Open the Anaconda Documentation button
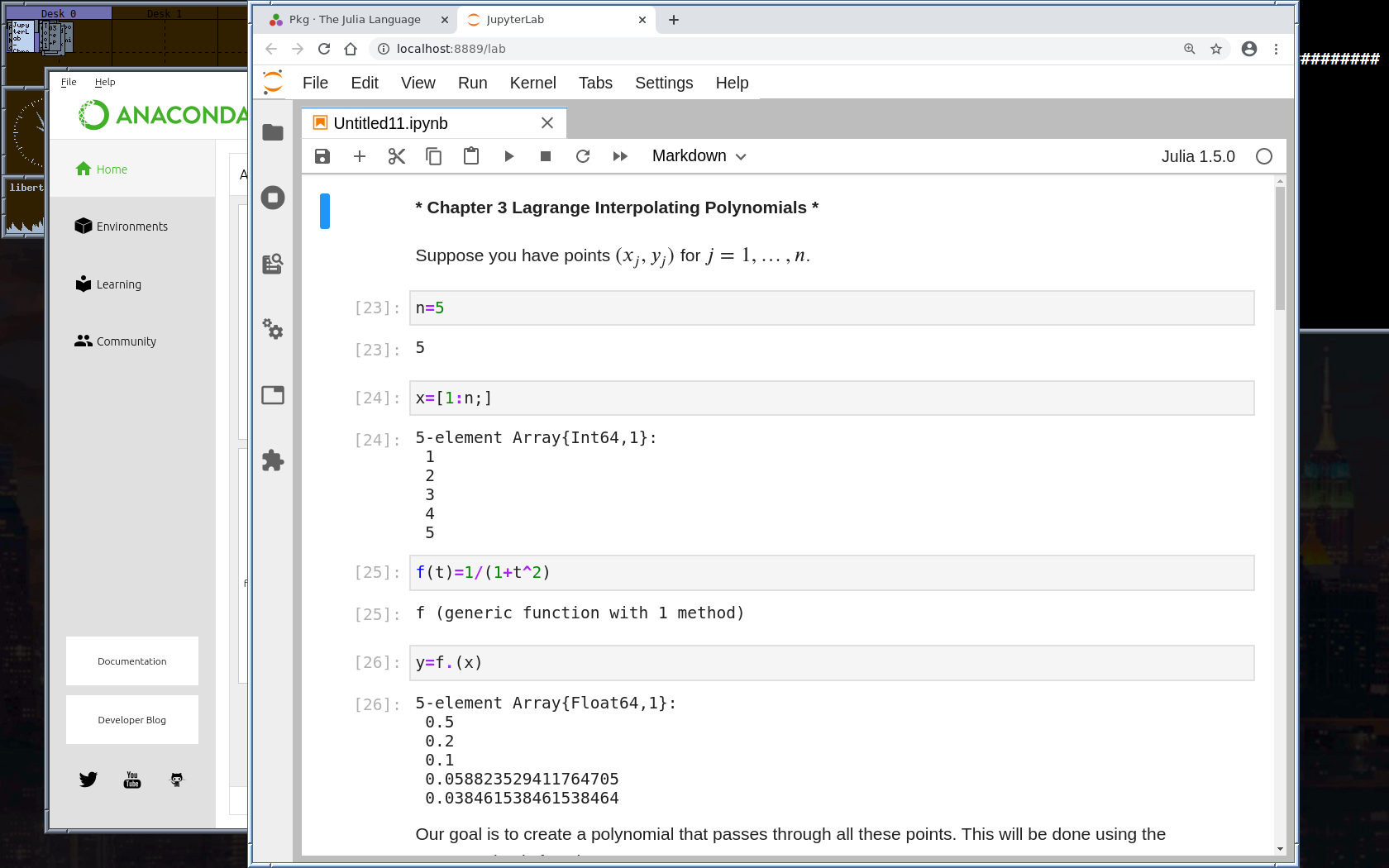The height and width of the screenshot is (868, 1389). point(132,661)
